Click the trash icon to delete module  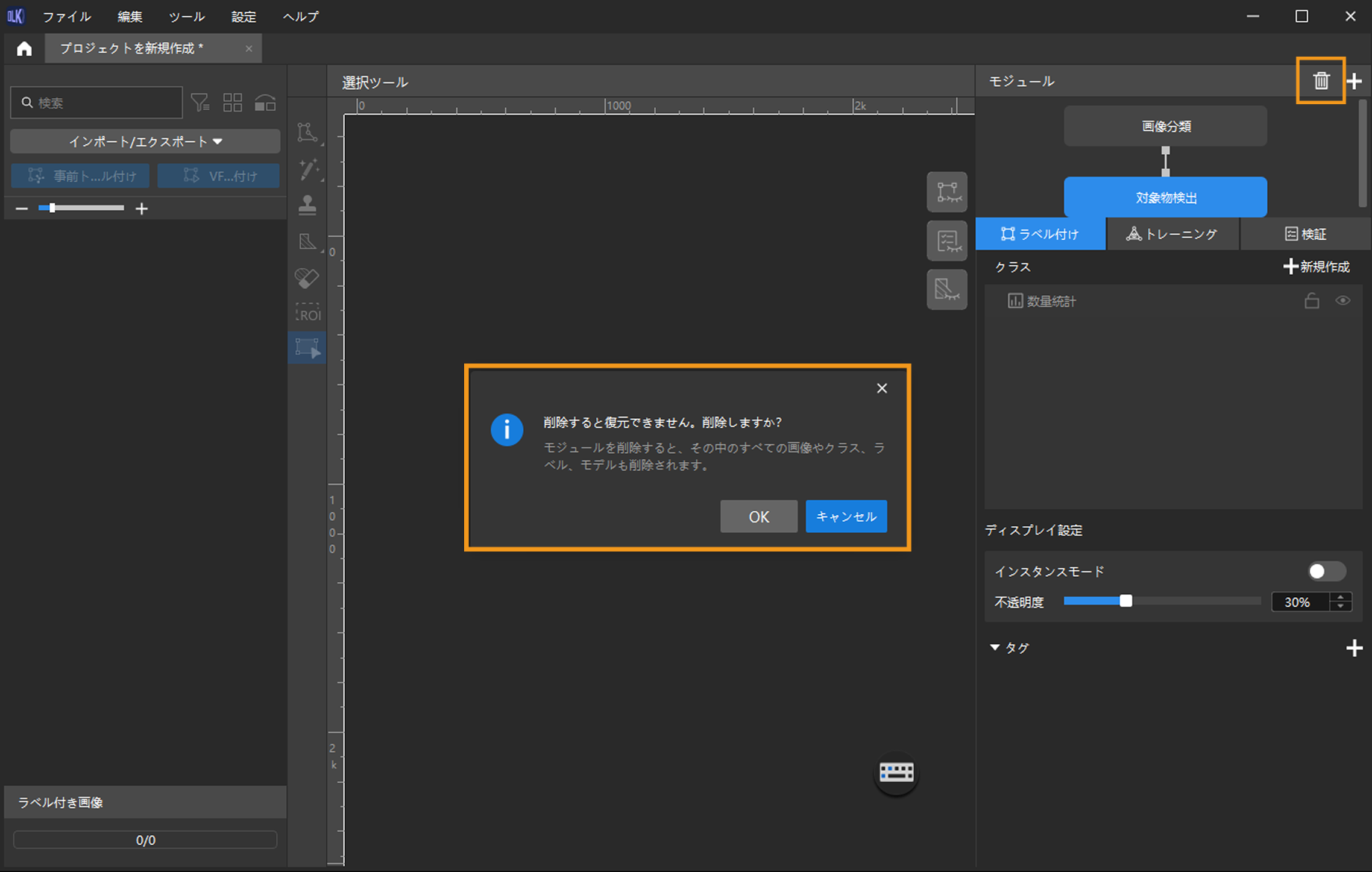(1320, 81)
